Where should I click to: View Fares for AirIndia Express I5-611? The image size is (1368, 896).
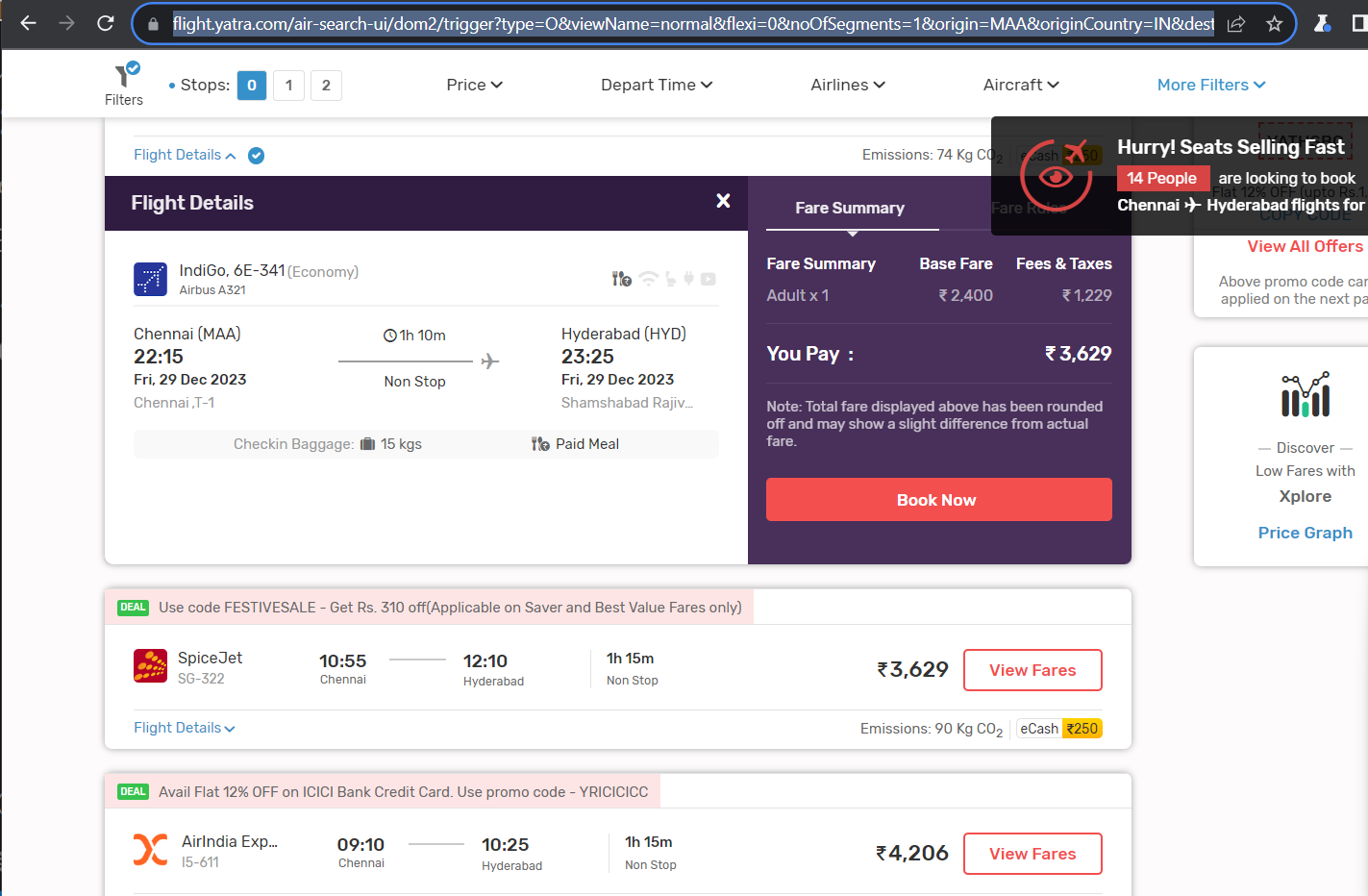click(1032, 854)
